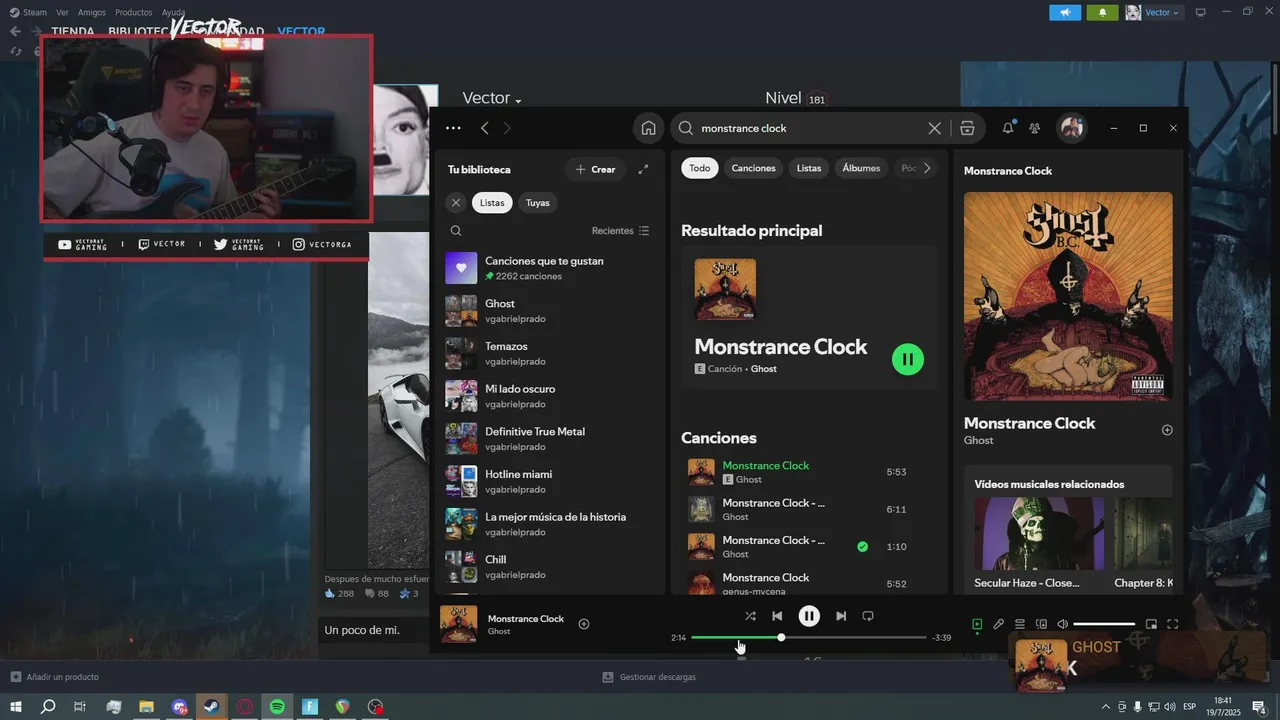Open Definitive True Metal playlist
The height and width of the screenshot is (720, 1280).
(x=548, y=439)
